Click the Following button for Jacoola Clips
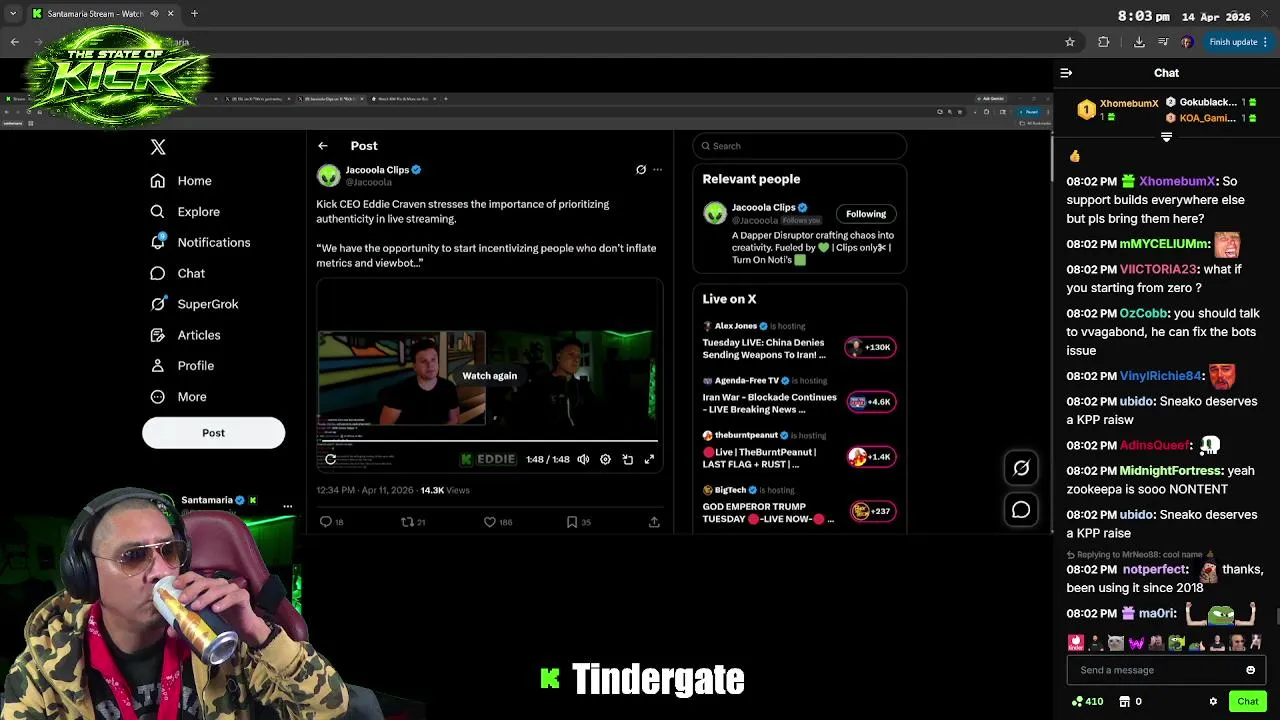1280x720 pixels. tap(866, 214)
